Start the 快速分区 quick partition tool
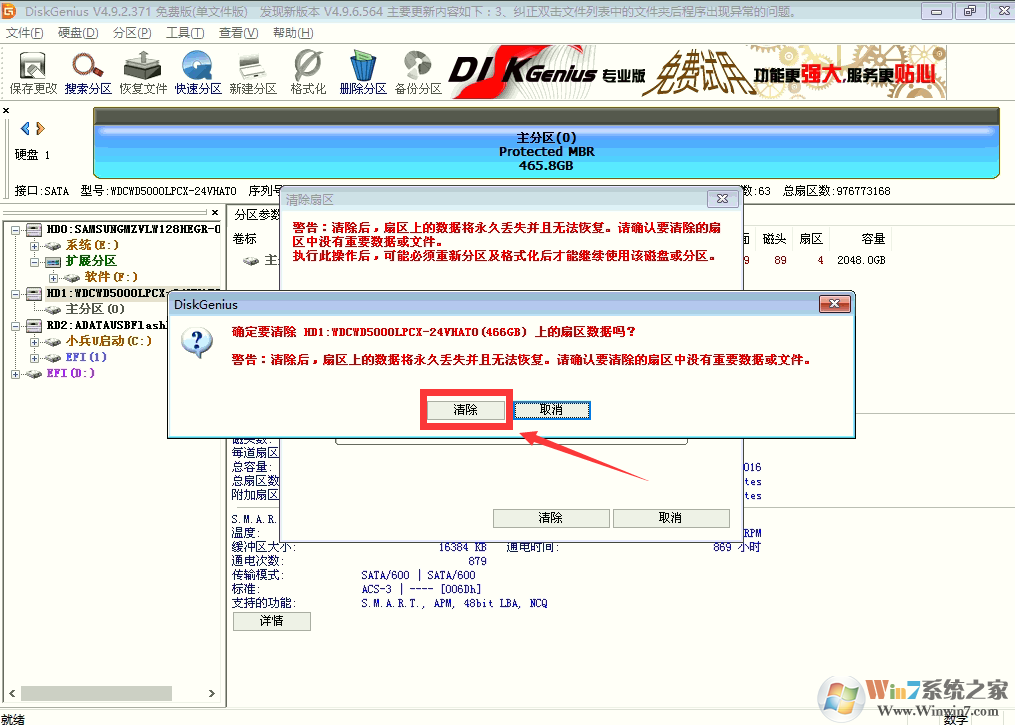This screenshot has width=1015, height=725. [x=198, y=72]
